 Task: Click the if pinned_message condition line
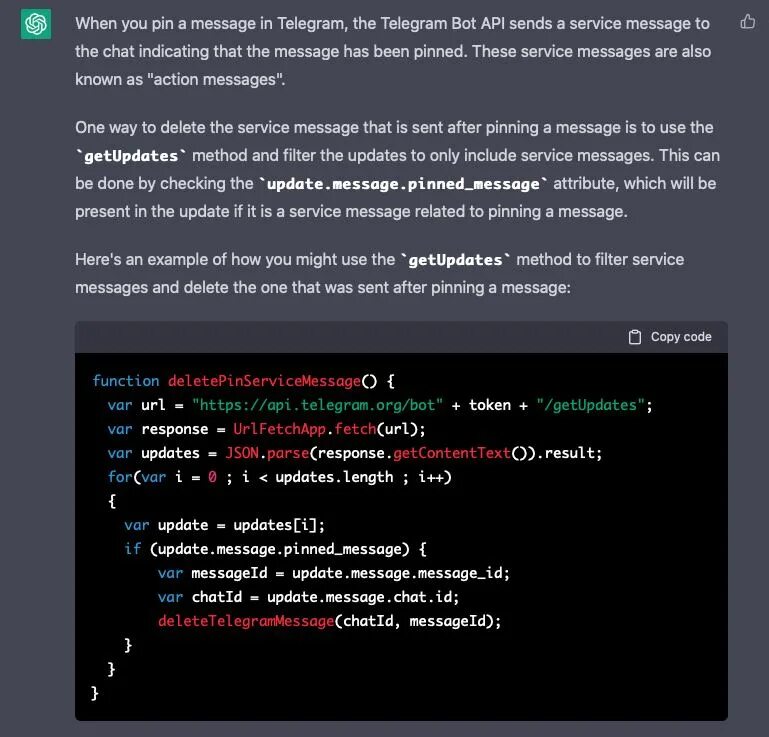tap(276, 549)
